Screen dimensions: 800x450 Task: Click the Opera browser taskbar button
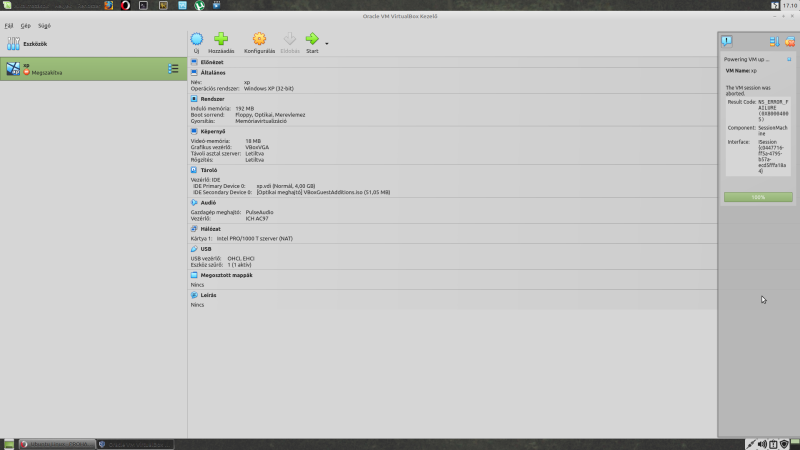(x=57, y=444)
